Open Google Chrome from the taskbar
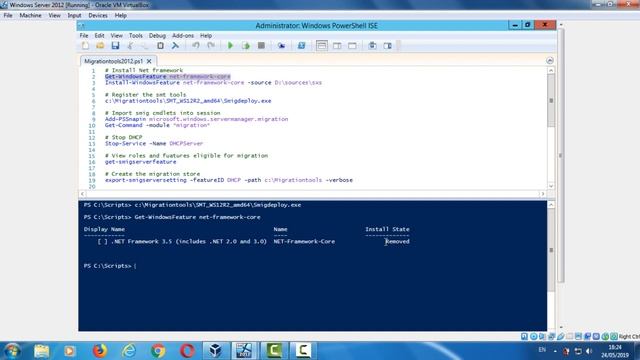 point(158,351)
